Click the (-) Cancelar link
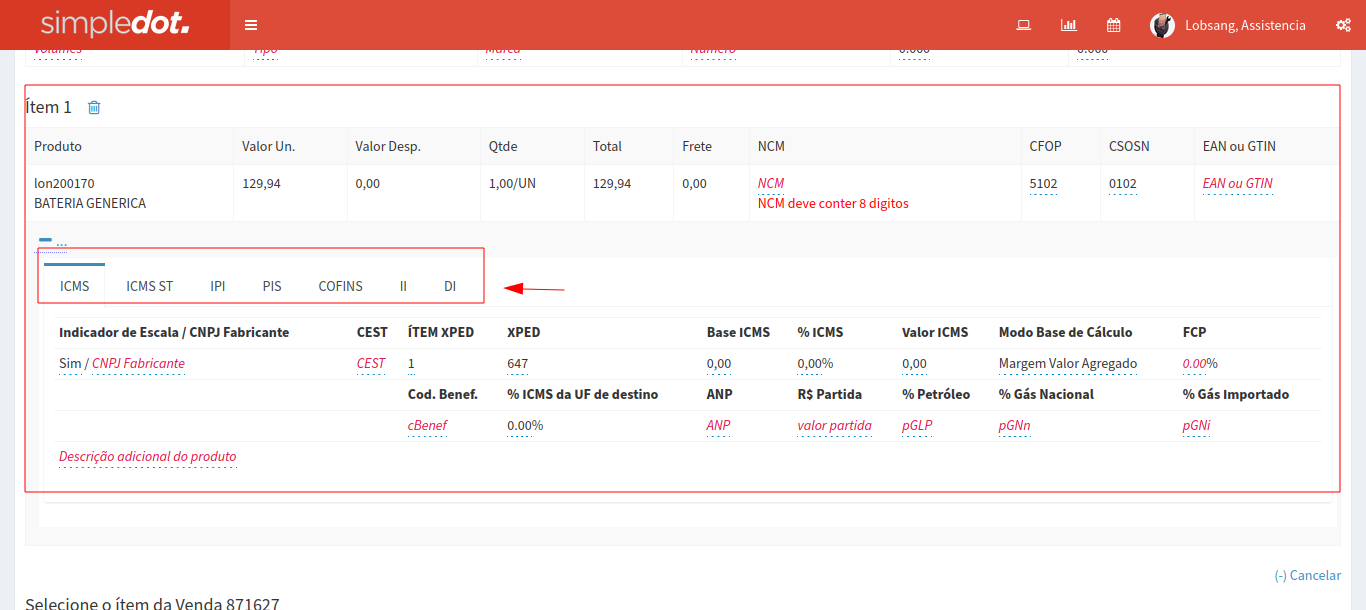This screenshot has width=1366, height=610. click(x=1307, y=575)
